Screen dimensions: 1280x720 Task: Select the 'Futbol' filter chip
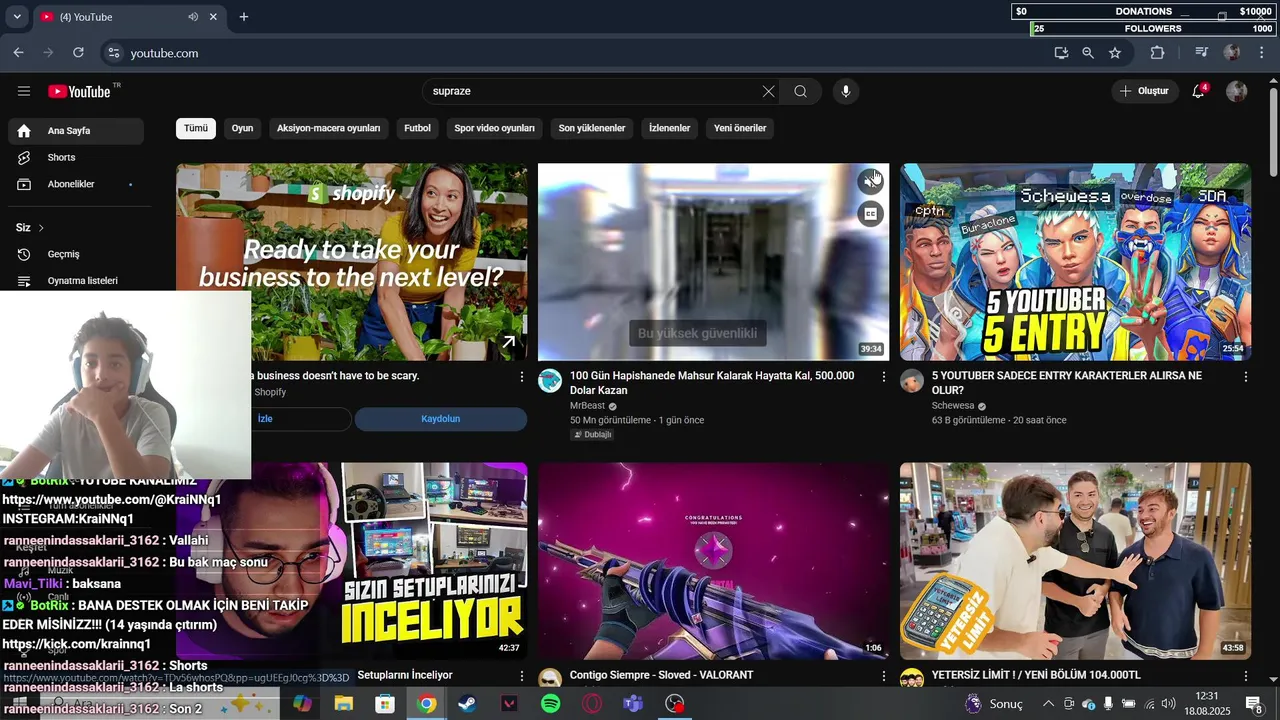(417, 128)
